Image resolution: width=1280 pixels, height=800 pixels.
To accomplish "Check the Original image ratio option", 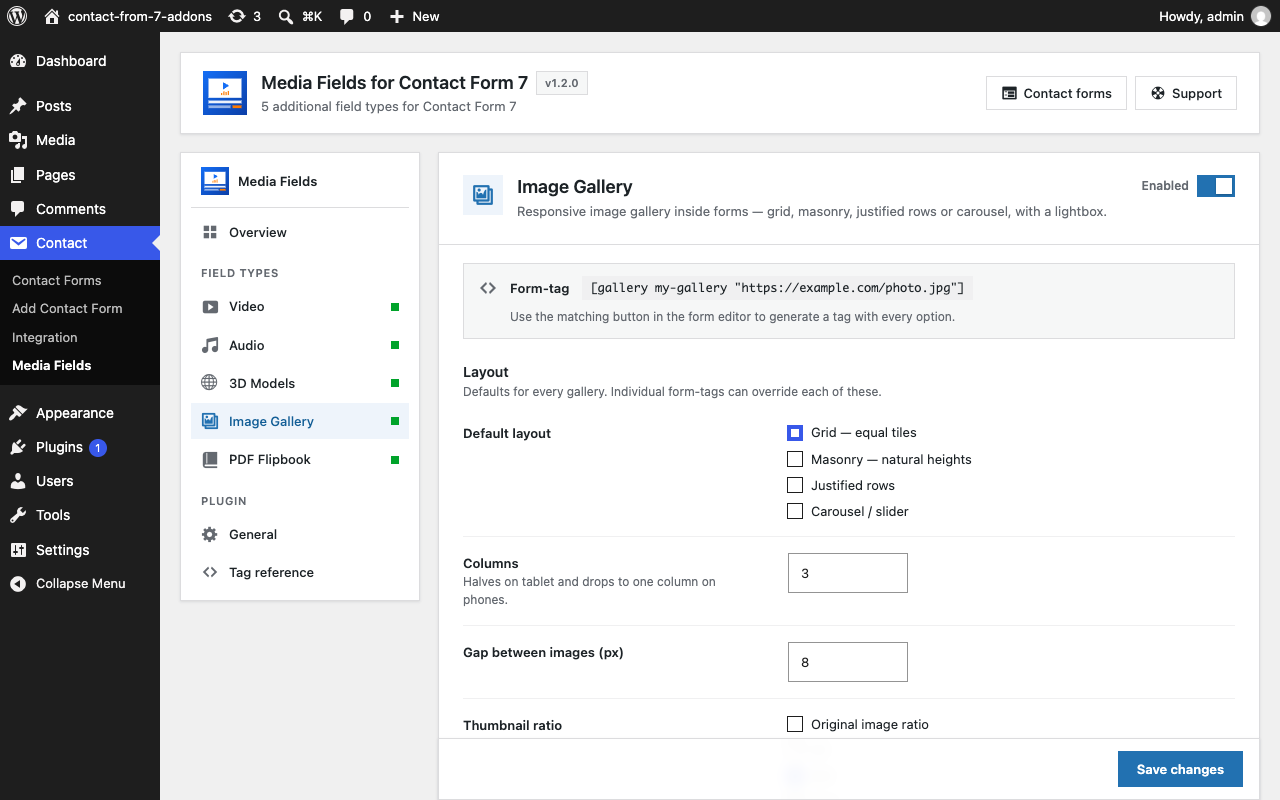I will coord(795,724).
